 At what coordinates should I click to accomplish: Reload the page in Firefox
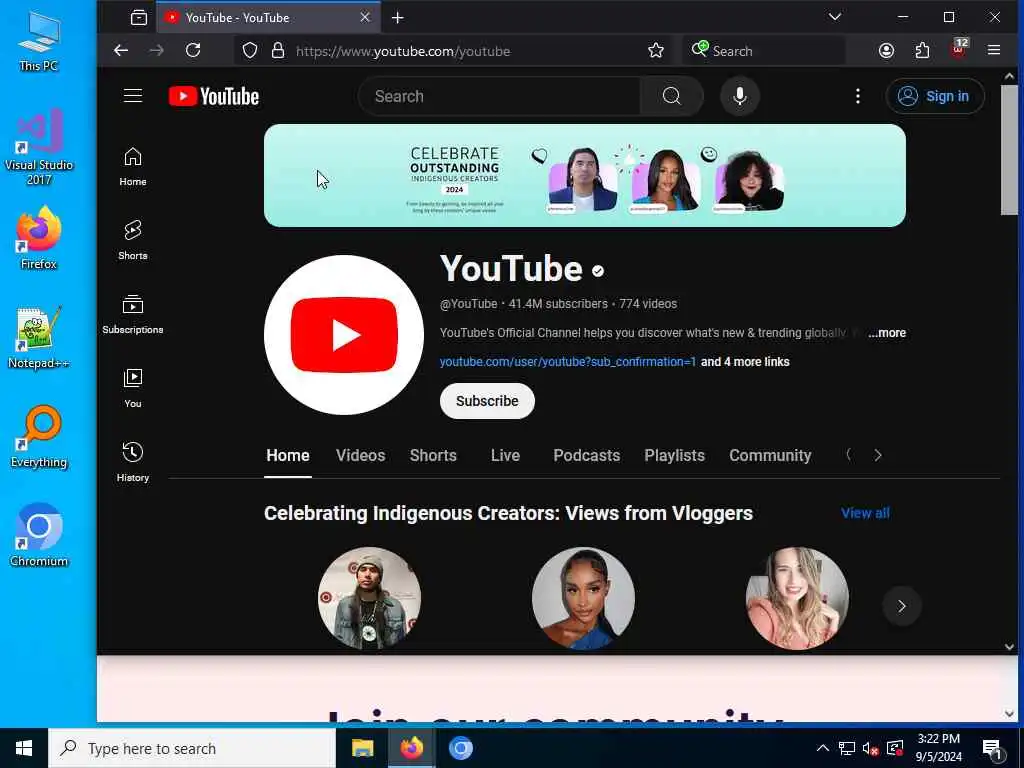tap(193, 50)
